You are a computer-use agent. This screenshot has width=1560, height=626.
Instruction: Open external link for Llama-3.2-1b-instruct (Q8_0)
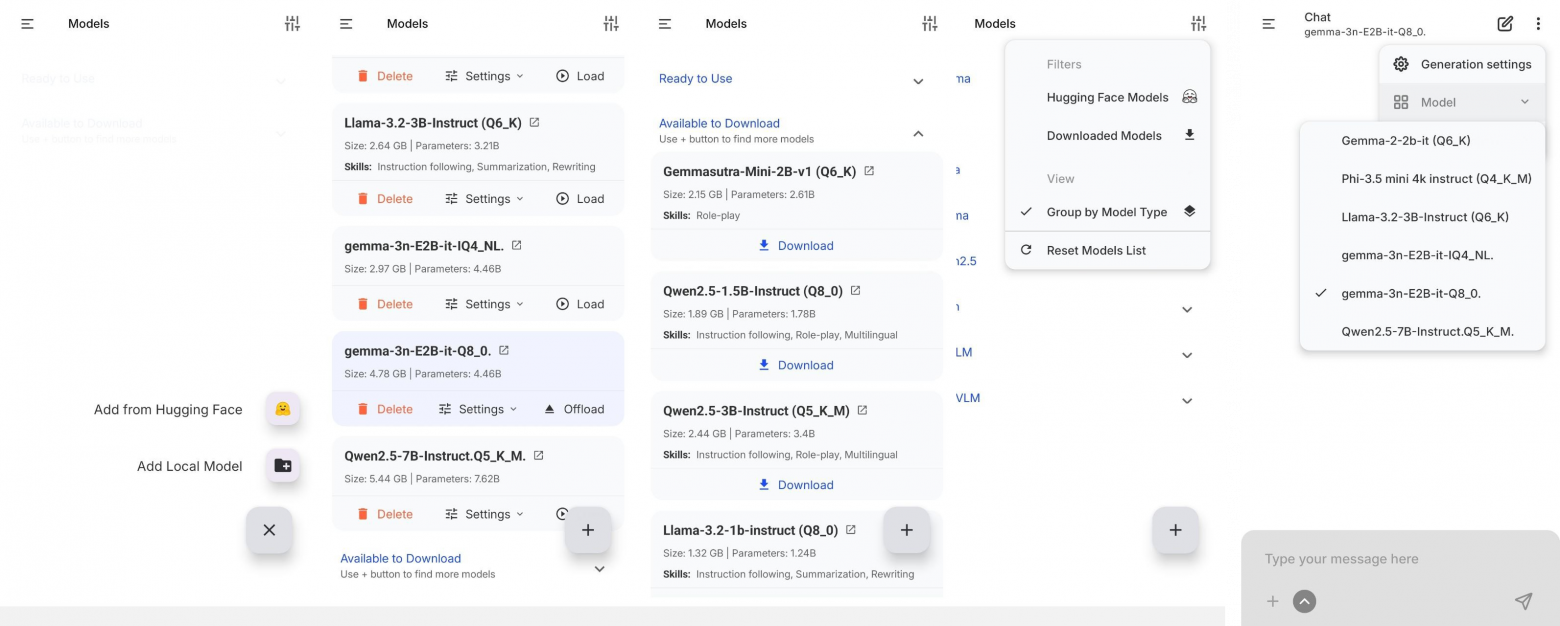(x=850, y=530)
